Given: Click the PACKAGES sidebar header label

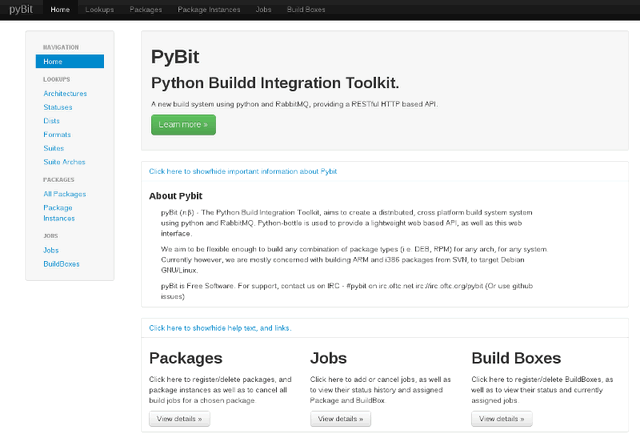Looking at the screenshot, I should 59,180.
